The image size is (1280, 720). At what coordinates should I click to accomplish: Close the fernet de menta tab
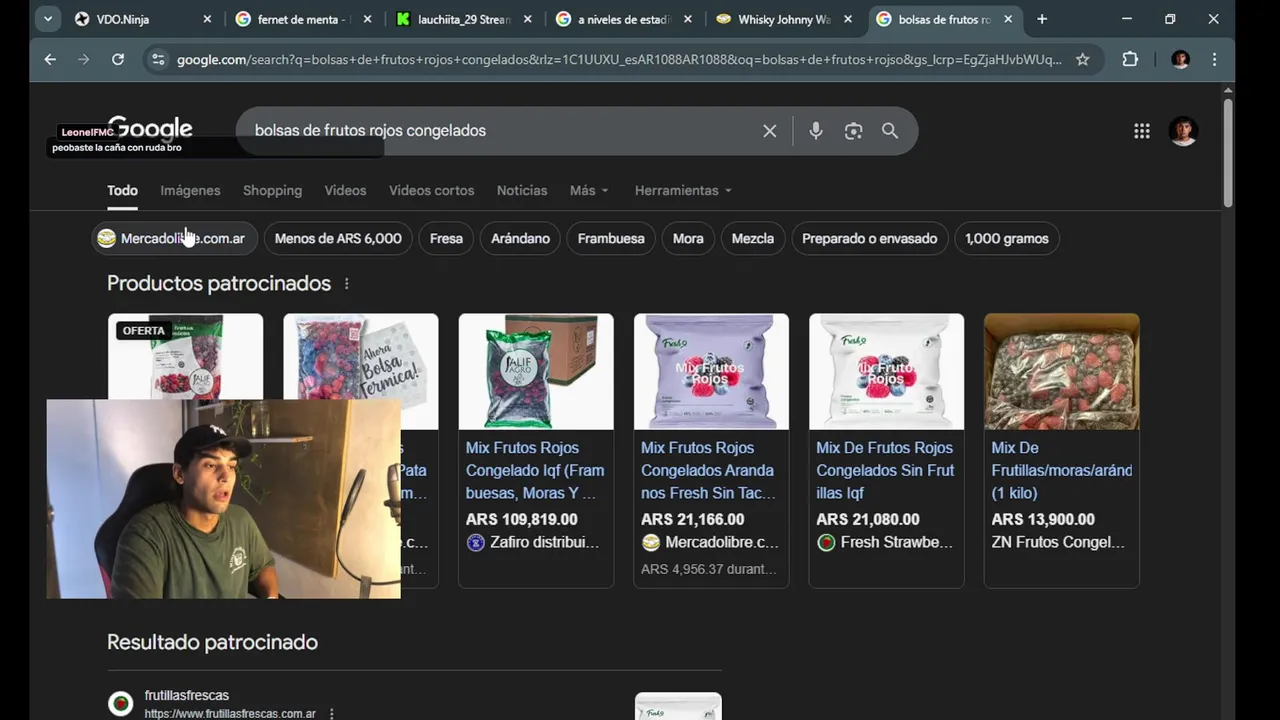pos(367,19)
